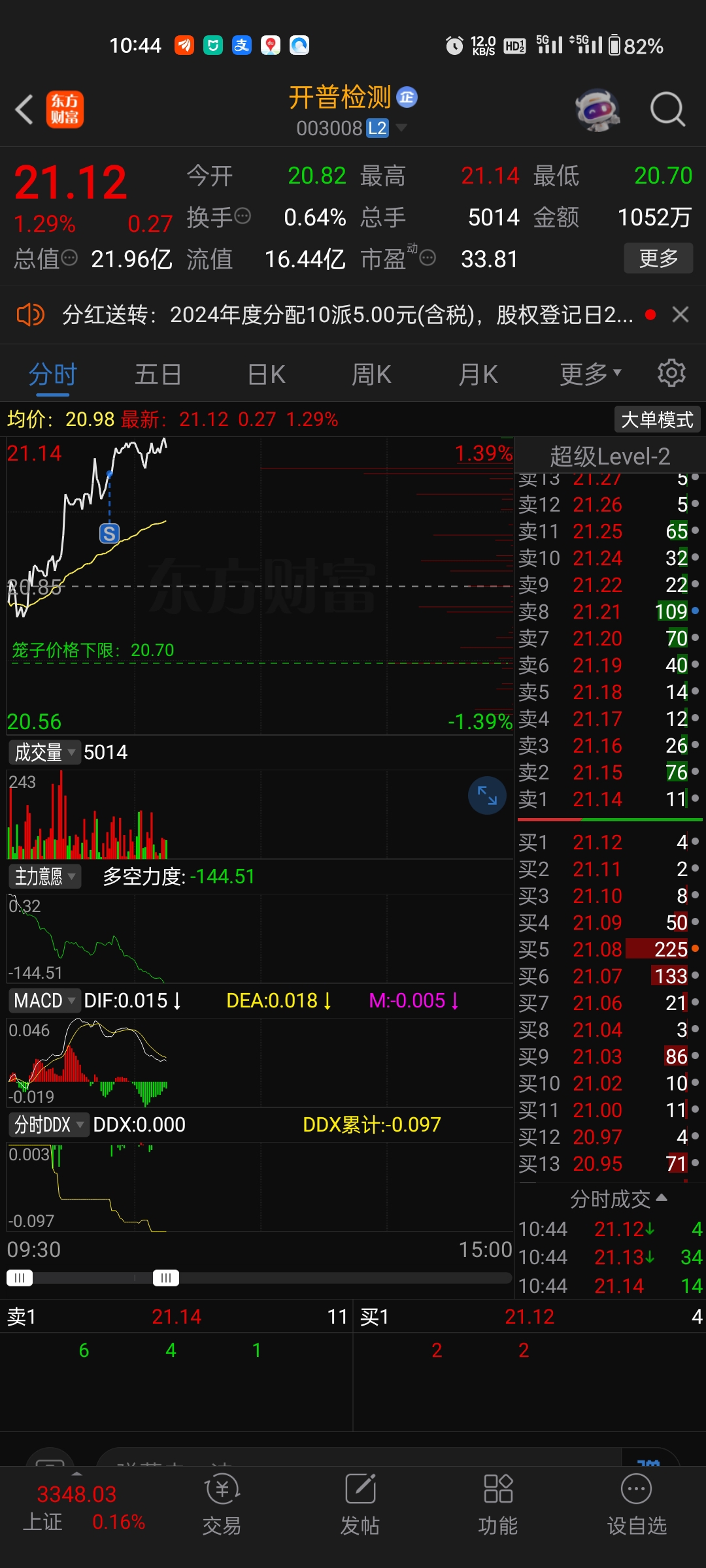This screenshot has width=706, height=1568.
Task: Switch to the 日K chart tab
Action: 266,375
